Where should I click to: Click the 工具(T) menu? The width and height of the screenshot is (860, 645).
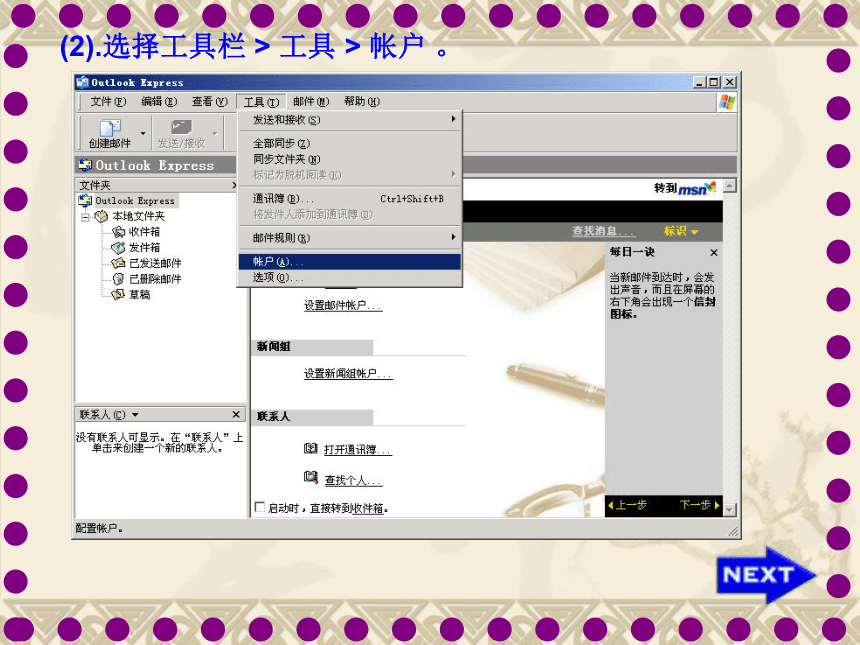tap(261, 102)
